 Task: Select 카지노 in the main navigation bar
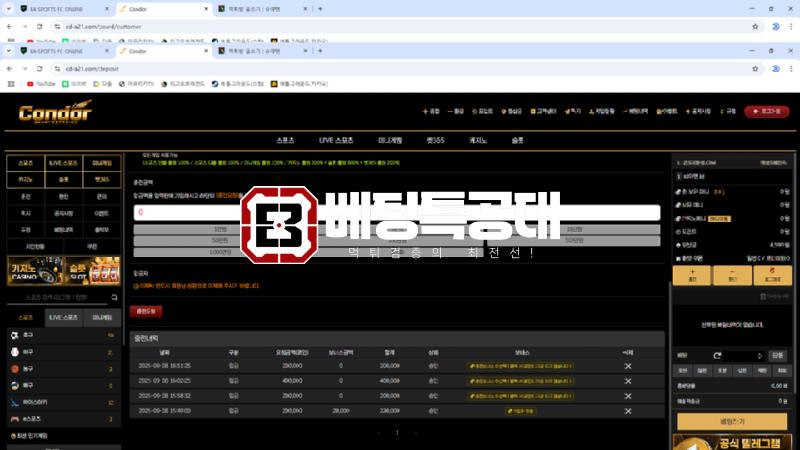point(478,140)
